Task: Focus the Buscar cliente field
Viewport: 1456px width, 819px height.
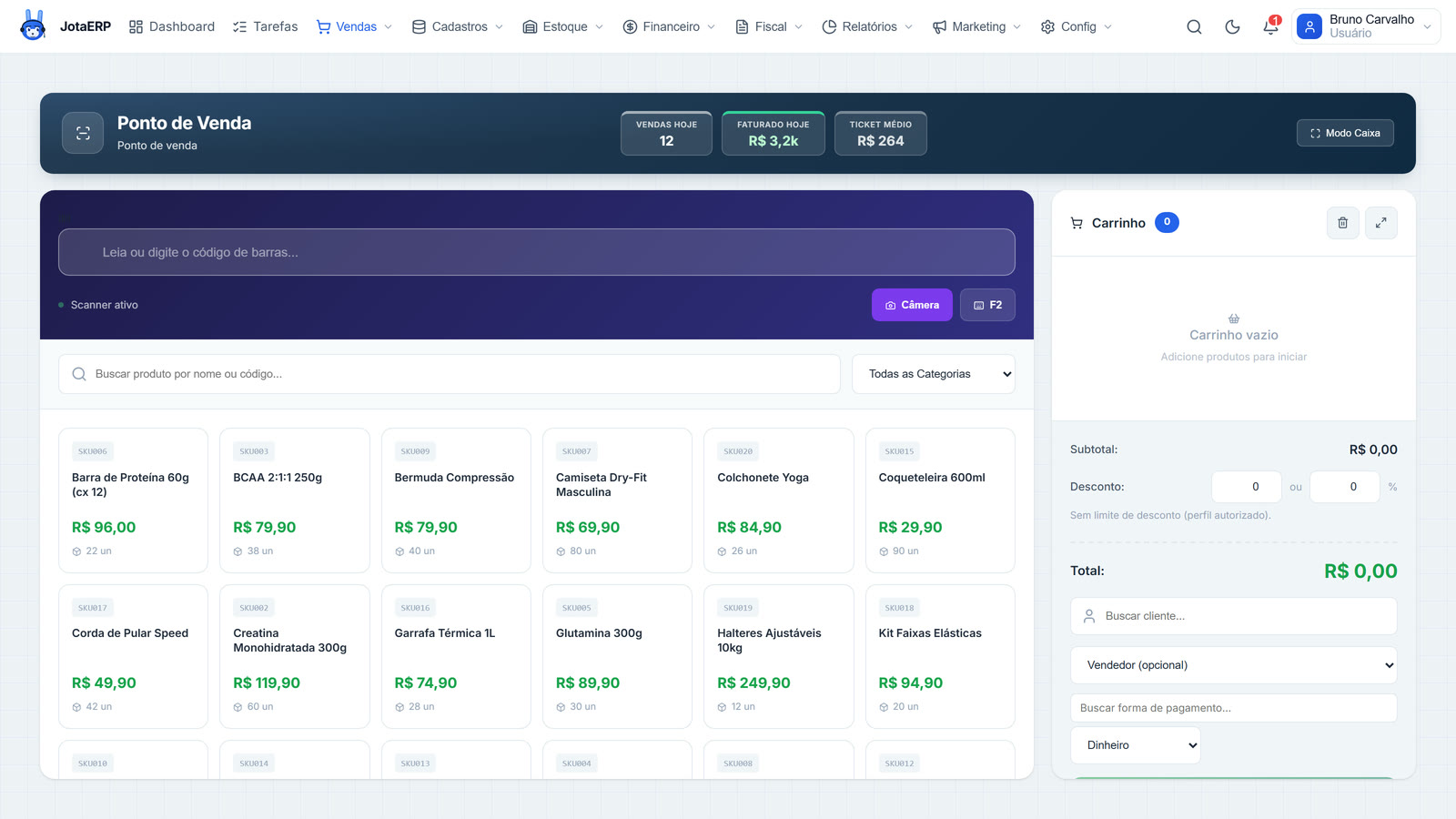Action: pyautogui.click(x=1234, y=616)
